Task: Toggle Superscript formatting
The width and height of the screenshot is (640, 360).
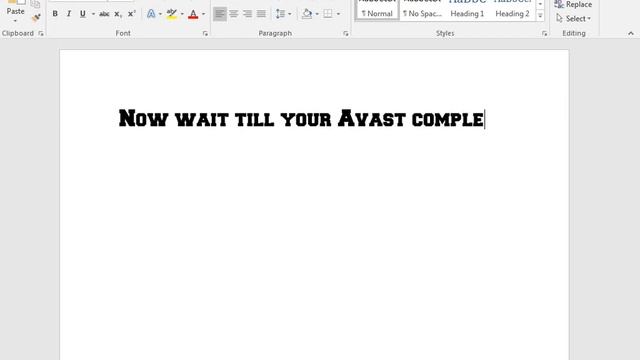Action: point(131,14)
